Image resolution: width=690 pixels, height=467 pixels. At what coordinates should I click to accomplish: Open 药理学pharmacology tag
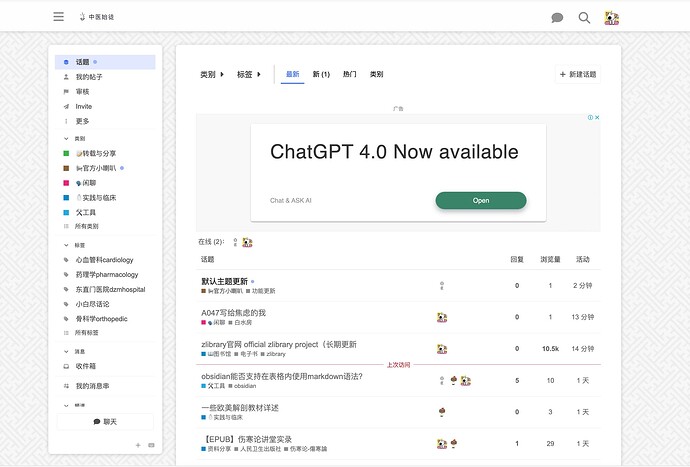pos(105,275)
